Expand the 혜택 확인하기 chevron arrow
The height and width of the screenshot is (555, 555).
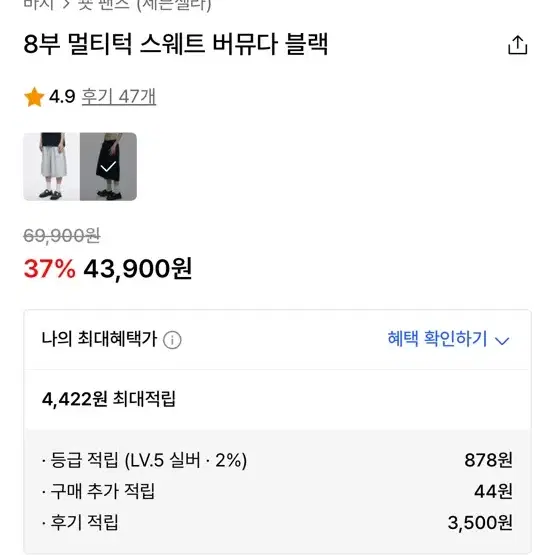[x=502, y=341]
